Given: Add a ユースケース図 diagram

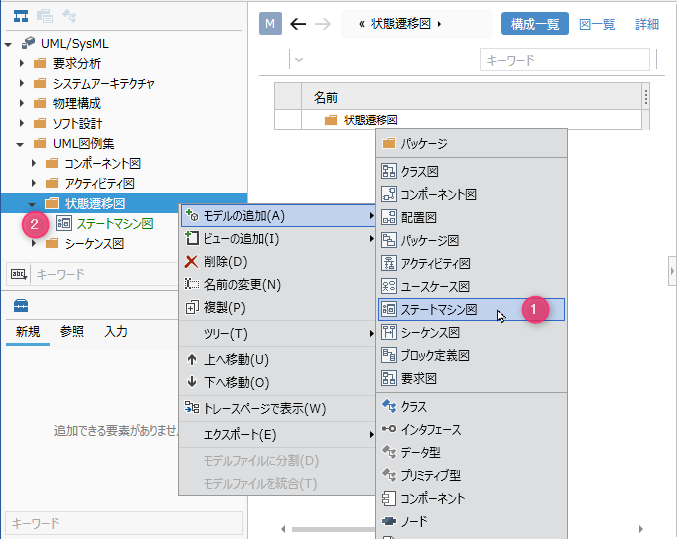Looking at the screenshot, I should coord(471,286).
